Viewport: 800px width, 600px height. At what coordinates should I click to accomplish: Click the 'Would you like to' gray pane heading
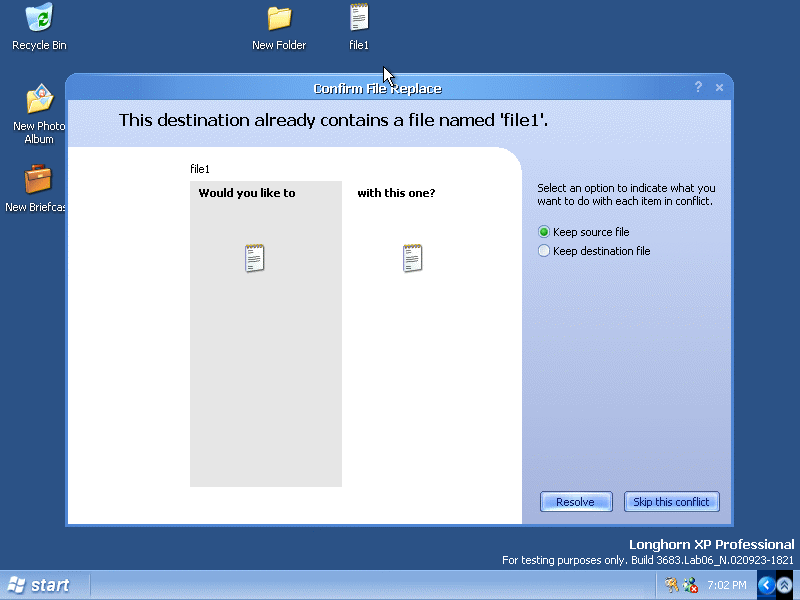[x=247, y=193]
